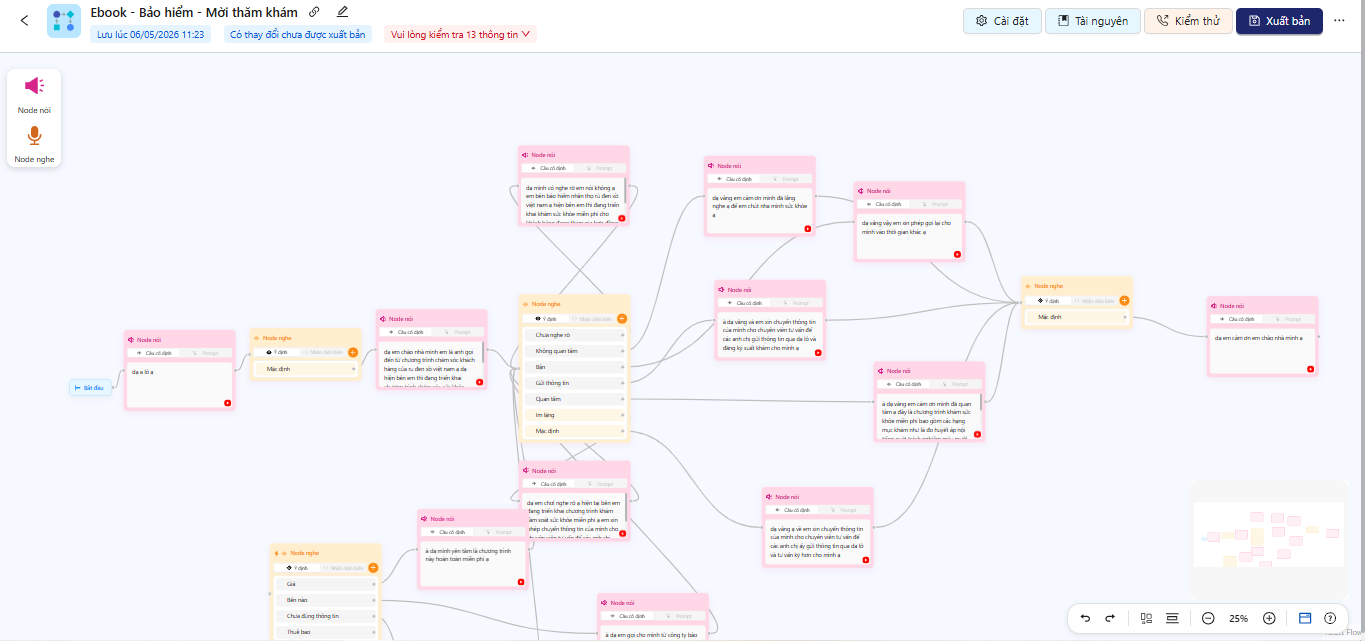Select 'Giá' intent in bottom-left node

point(326,584)
